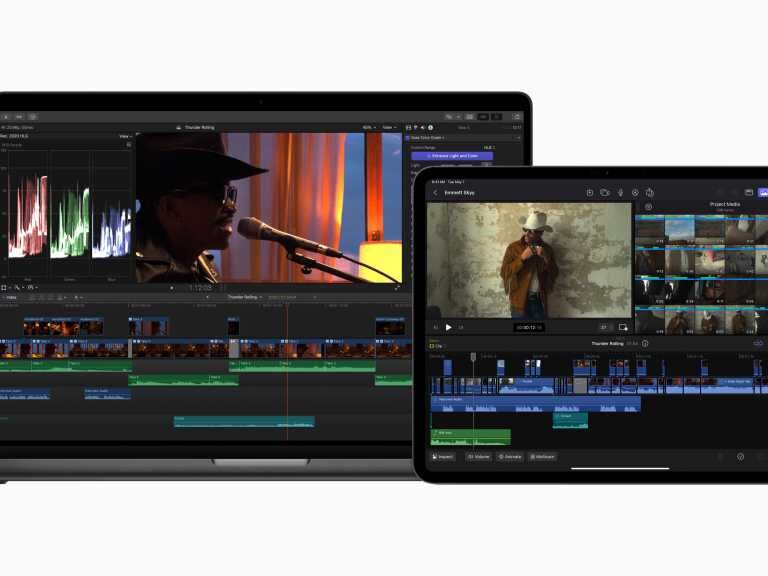This screenshot has height=576, width=768.
Task: Tap the iPad viewer timecode readout
Action: 528,327
